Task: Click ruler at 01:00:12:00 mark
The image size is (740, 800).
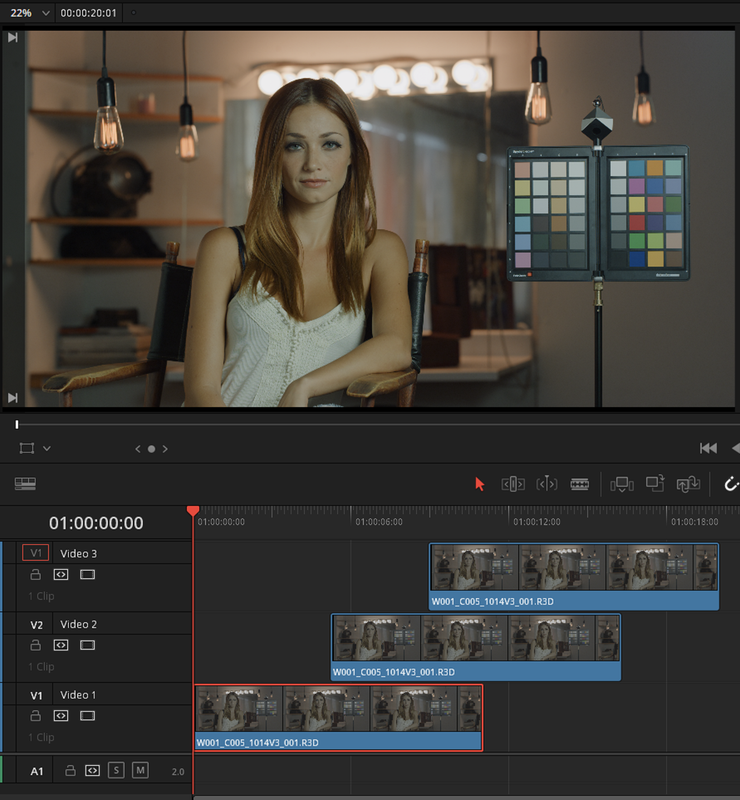Action: tap(536, 522)
